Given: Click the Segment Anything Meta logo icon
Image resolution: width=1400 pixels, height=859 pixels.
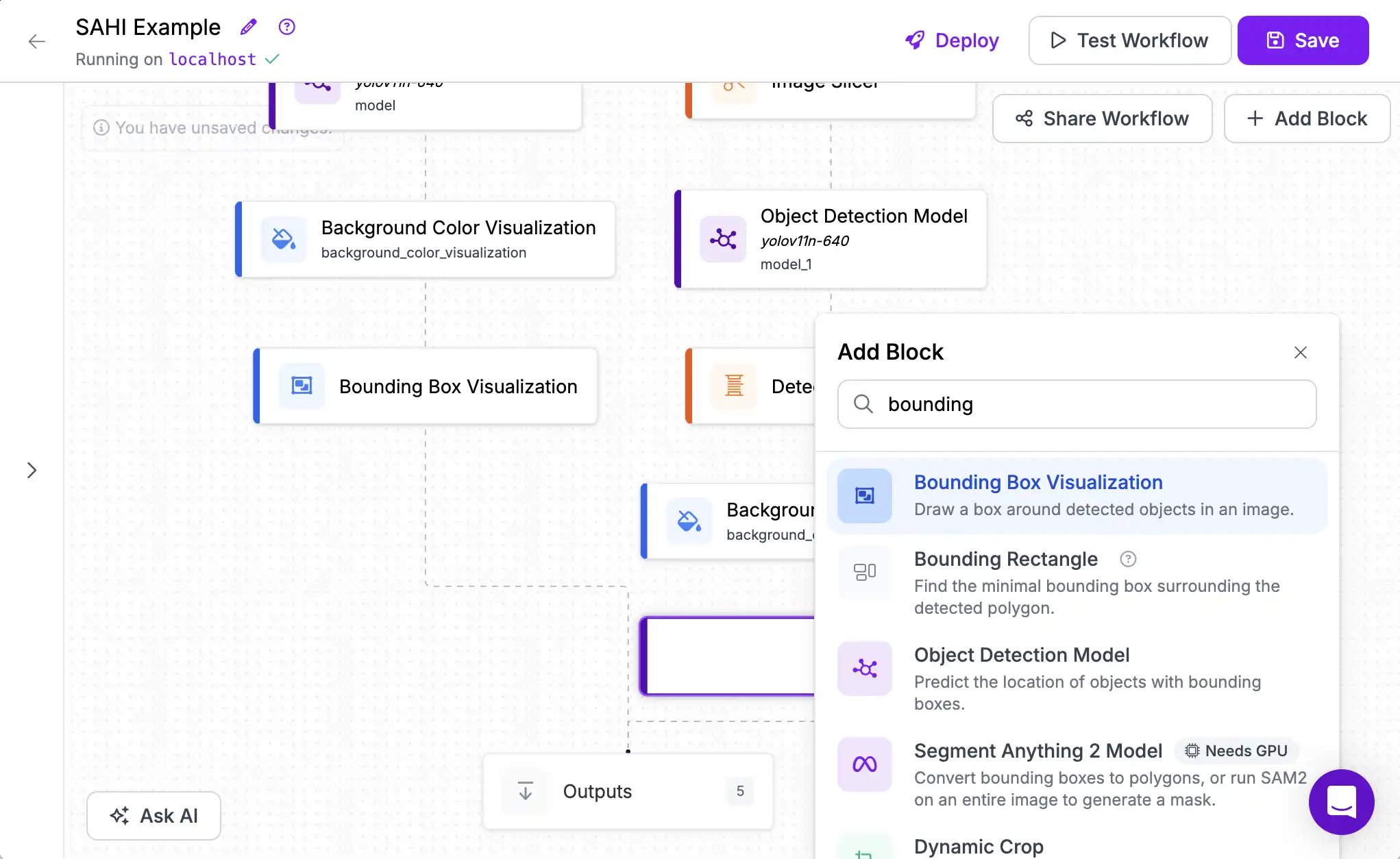Looking at the screenshot, I should click(865, 764).
